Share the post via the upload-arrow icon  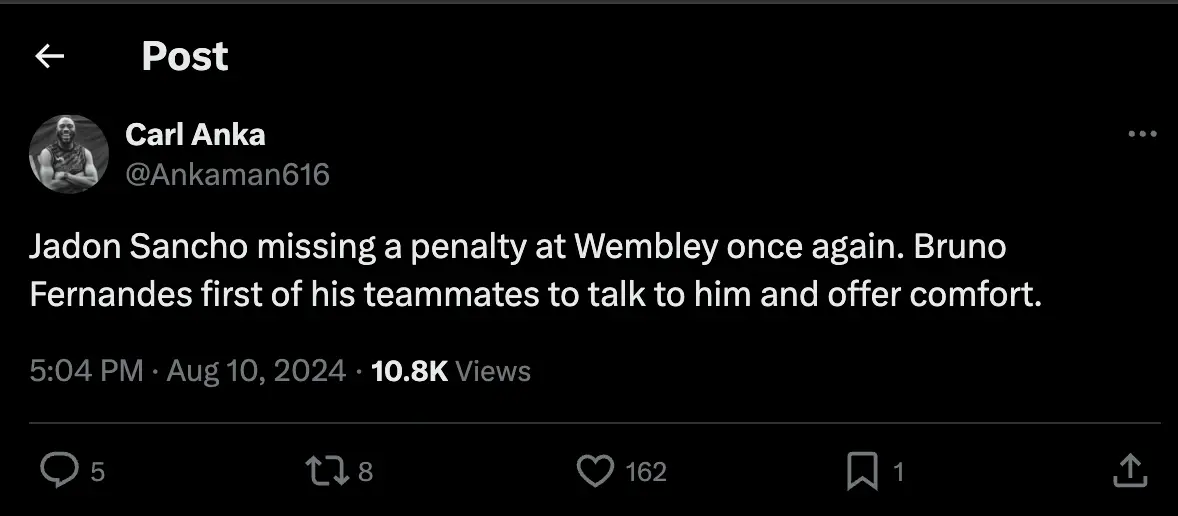pyautogui.click(x=1128, y=470)
